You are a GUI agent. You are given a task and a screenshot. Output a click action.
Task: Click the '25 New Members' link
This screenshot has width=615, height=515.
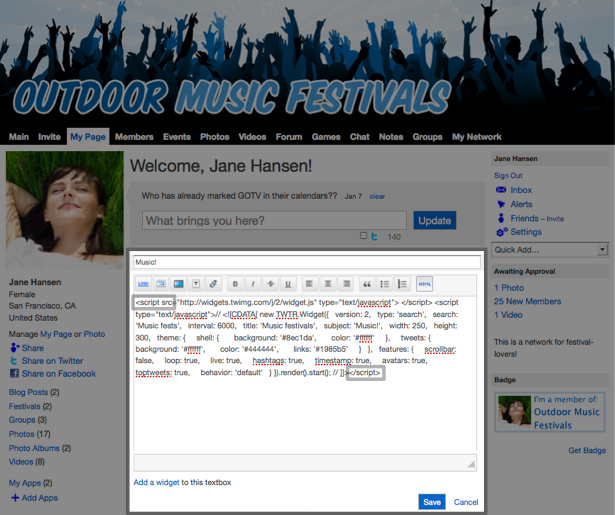pos(527,301)
